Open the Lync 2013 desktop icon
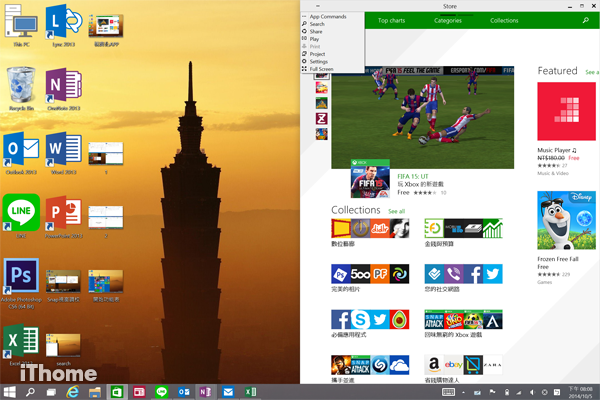This screenshot has height=400, width=600. [x=62, y=22]
